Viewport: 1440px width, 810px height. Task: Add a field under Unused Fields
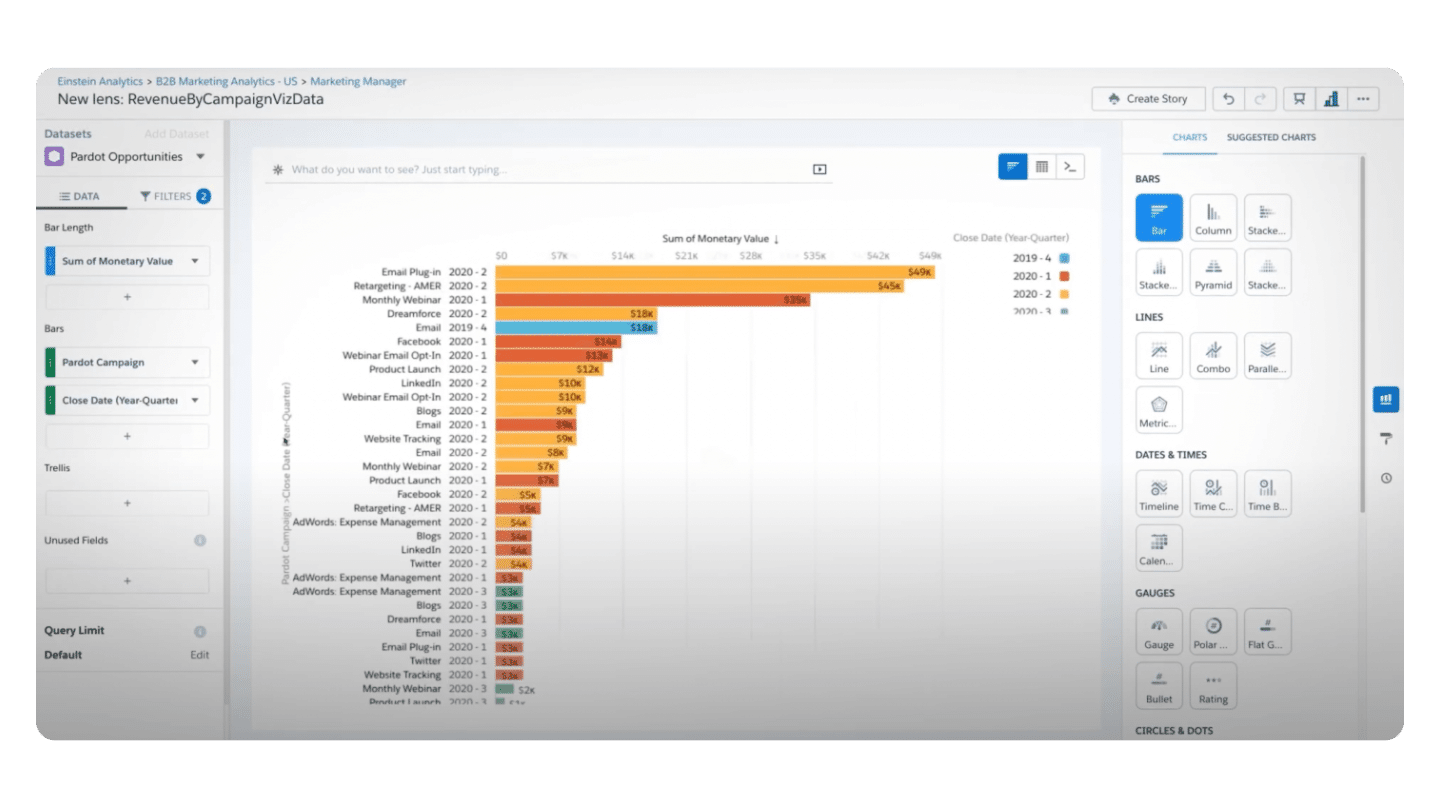tap(128, 580)
